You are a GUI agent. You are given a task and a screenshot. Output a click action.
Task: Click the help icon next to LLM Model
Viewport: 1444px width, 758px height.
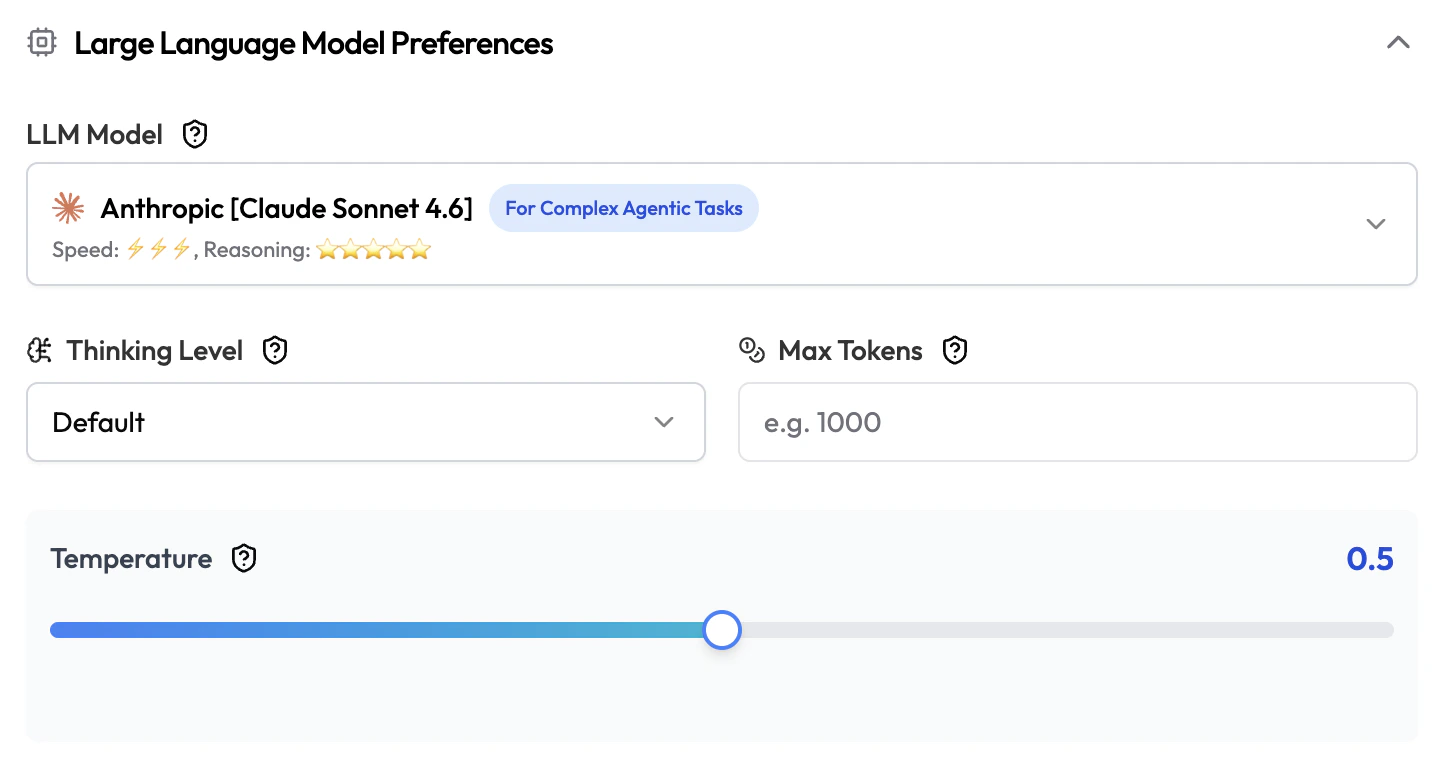click(x=195, y=134)
